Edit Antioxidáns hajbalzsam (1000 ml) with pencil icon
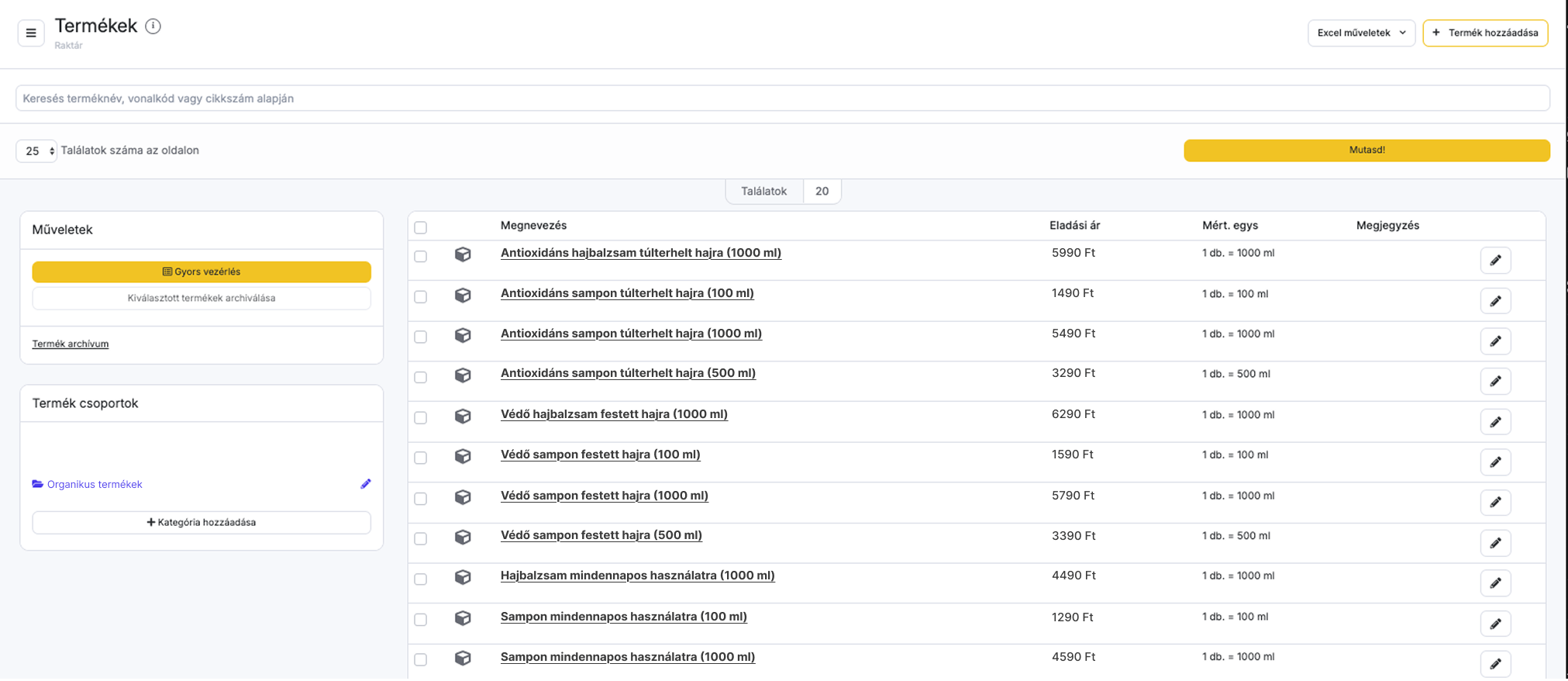This screenshot has width=1568, height=681. point(1495,260)
